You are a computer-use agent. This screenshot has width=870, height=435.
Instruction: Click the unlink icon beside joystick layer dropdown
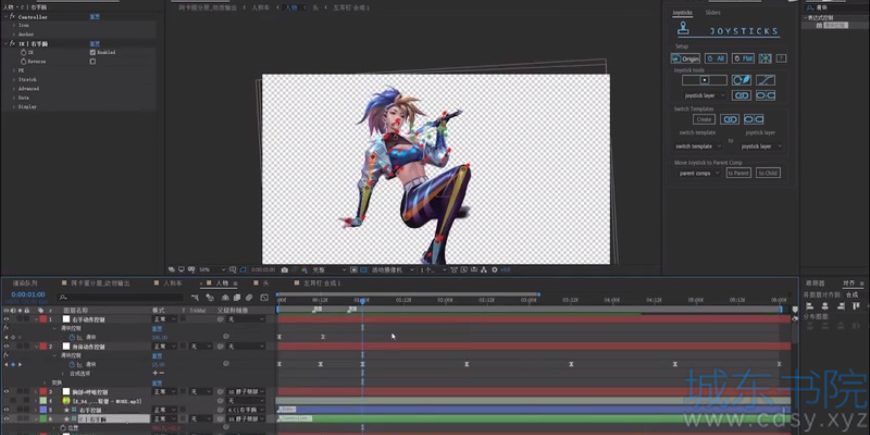(x=765, y=95)
